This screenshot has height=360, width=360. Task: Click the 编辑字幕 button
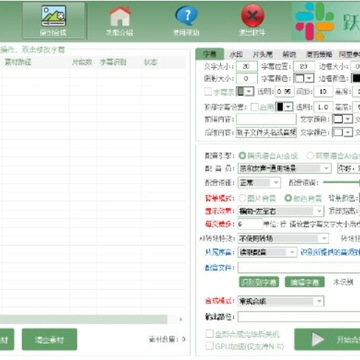(305, 282)
